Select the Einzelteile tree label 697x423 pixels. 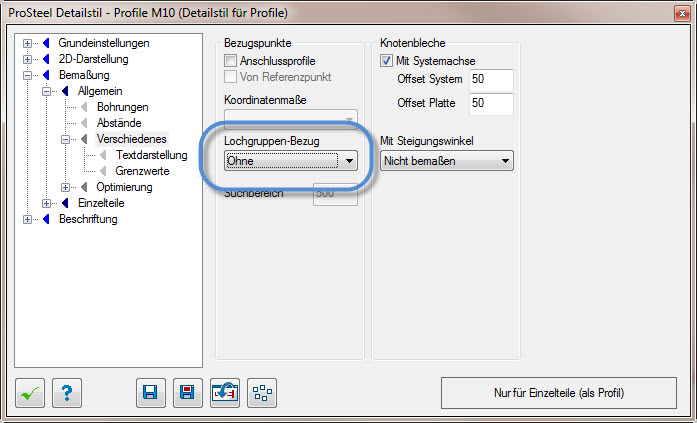[x=101, y=203]
